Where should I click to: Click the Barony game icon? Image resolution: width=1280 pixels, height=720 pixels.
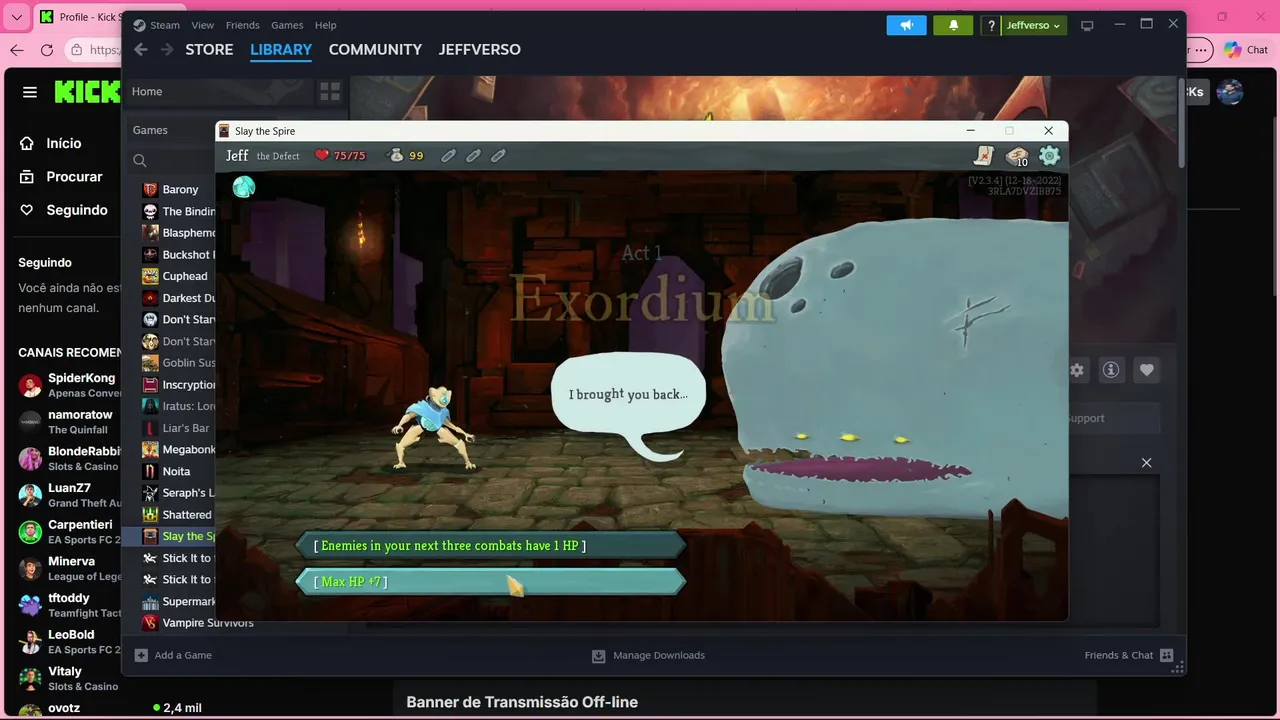tap(150, 189)
